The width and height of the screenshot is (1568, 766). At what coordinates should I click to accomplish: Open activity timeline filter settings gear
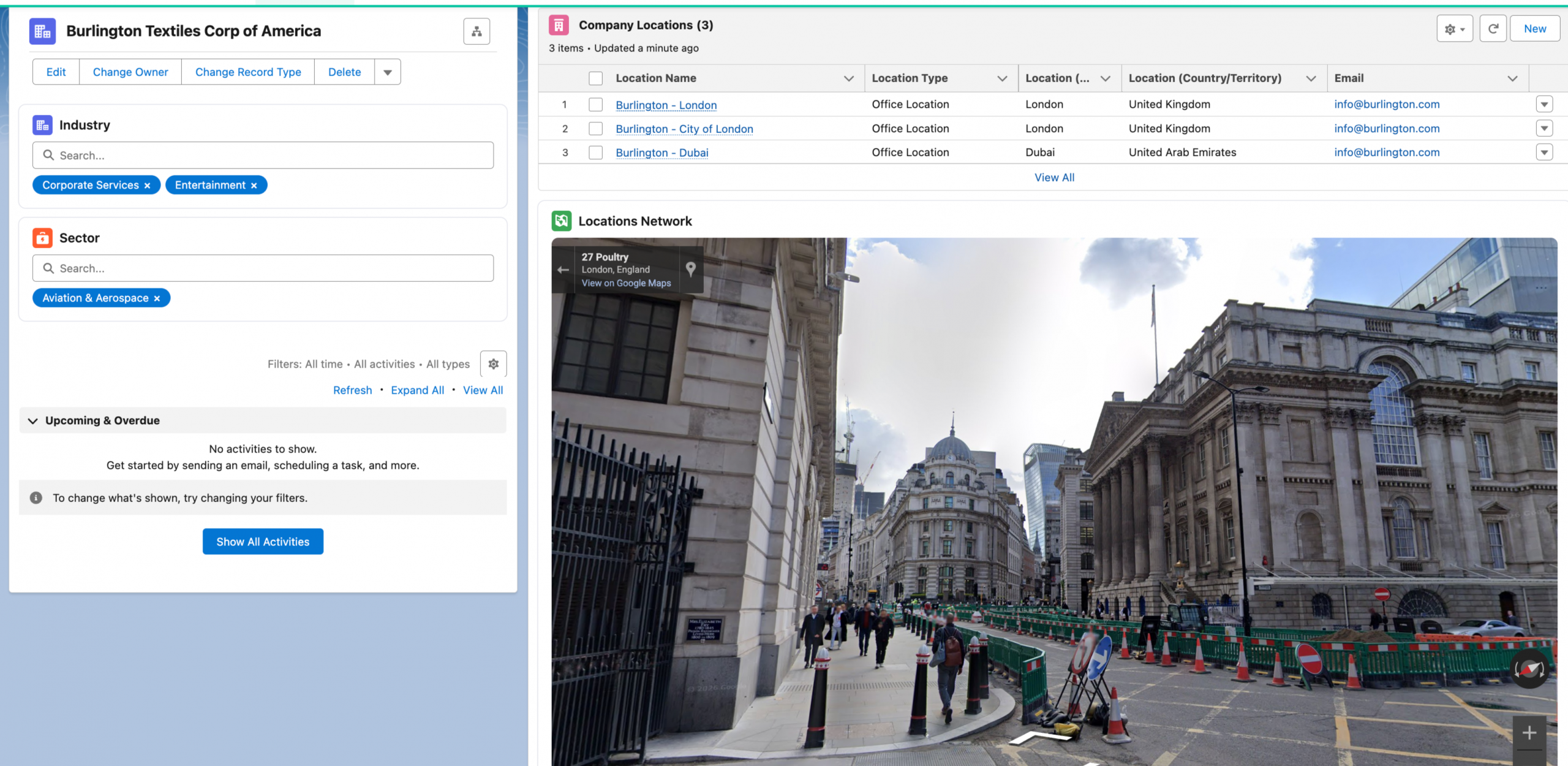(x=493, y=364)
